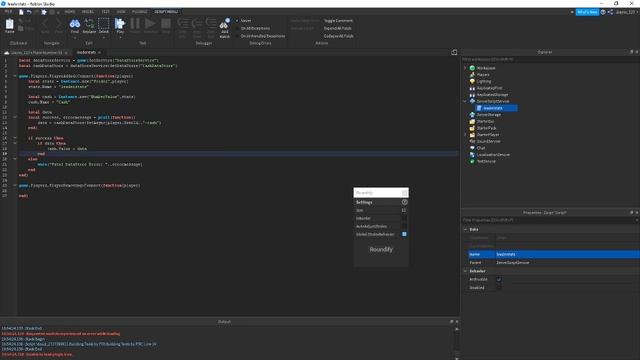Screen dimensions: 640x360
Task: Select On Unhandled Exceptions option
Action: [x=263, y=36]
